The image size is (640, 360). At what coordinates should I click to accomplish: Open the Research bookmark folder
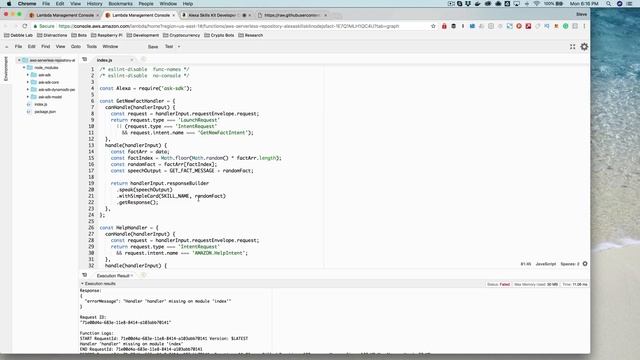pyautogui.click(x=251, y=36)
